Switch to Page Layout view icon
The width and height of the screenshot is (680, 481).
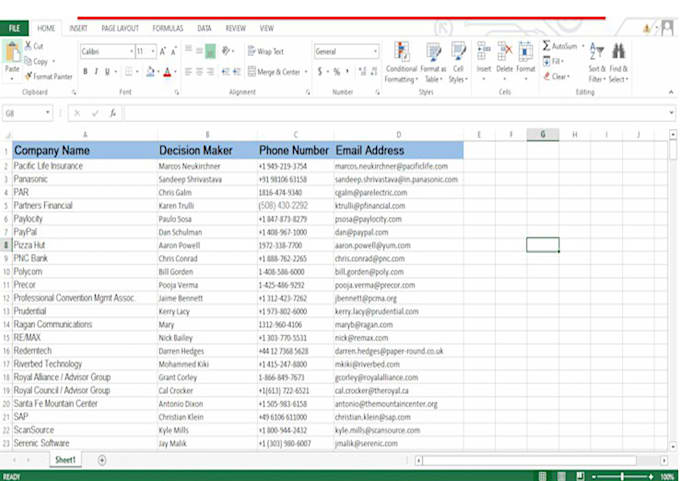(562, 476)
